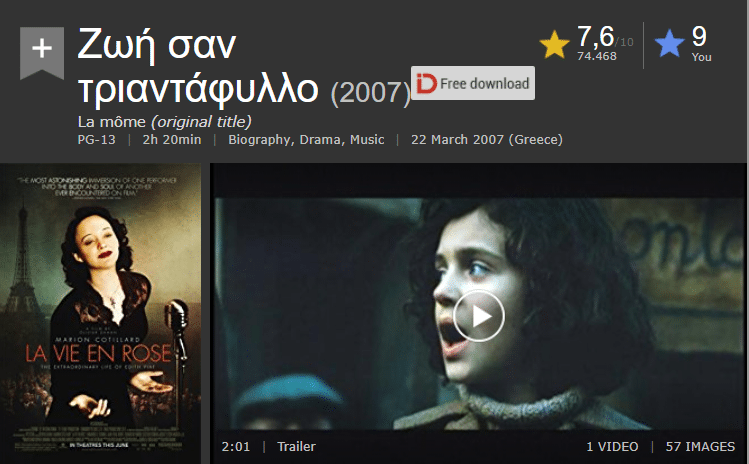Open the Music genre link
The width and height of the screenshot is (749, 464).
click(x=367, y=140)
